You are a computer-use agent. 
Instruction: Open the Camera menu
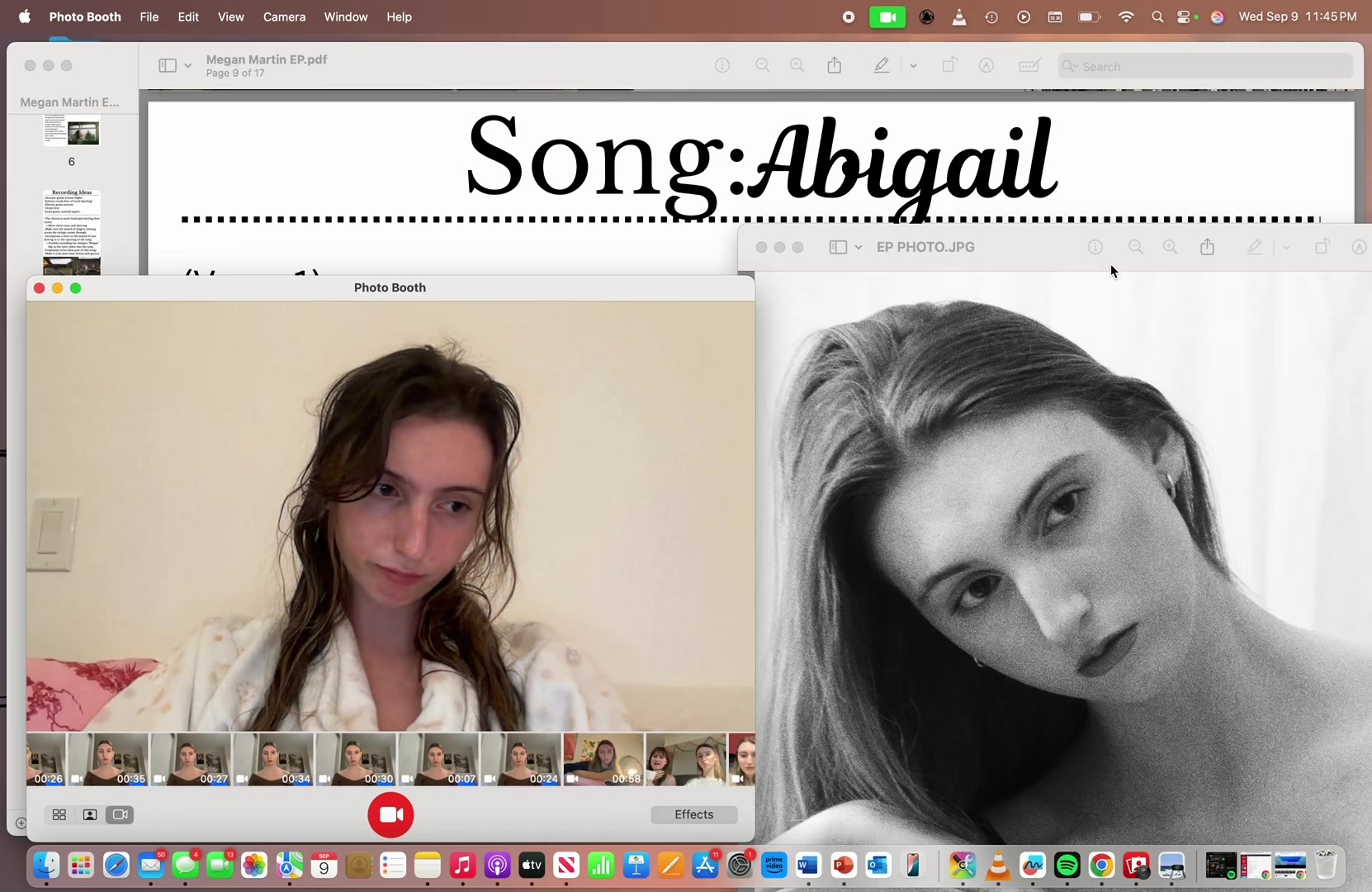point(284,17)
